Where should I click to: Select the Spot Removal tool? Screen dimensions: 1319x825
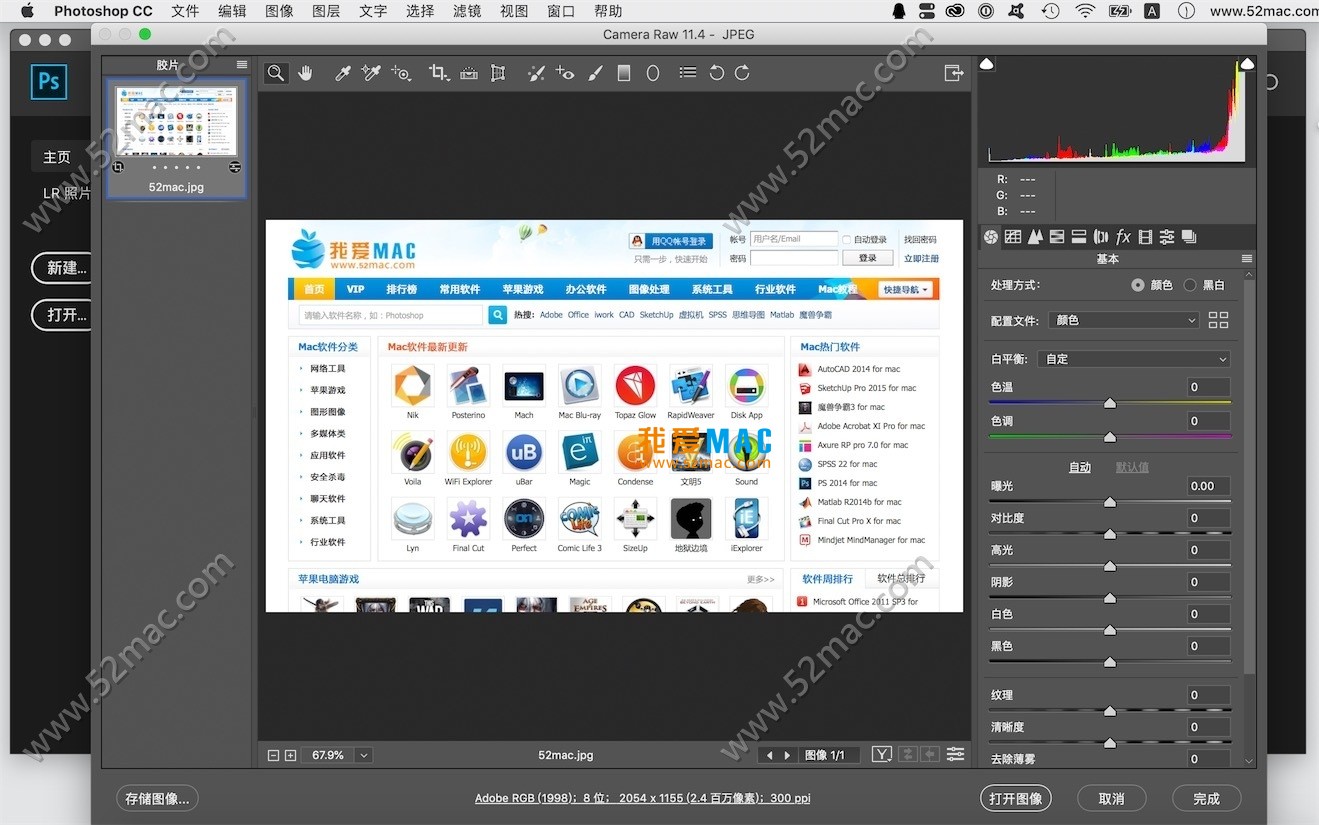tap(536, 73)
